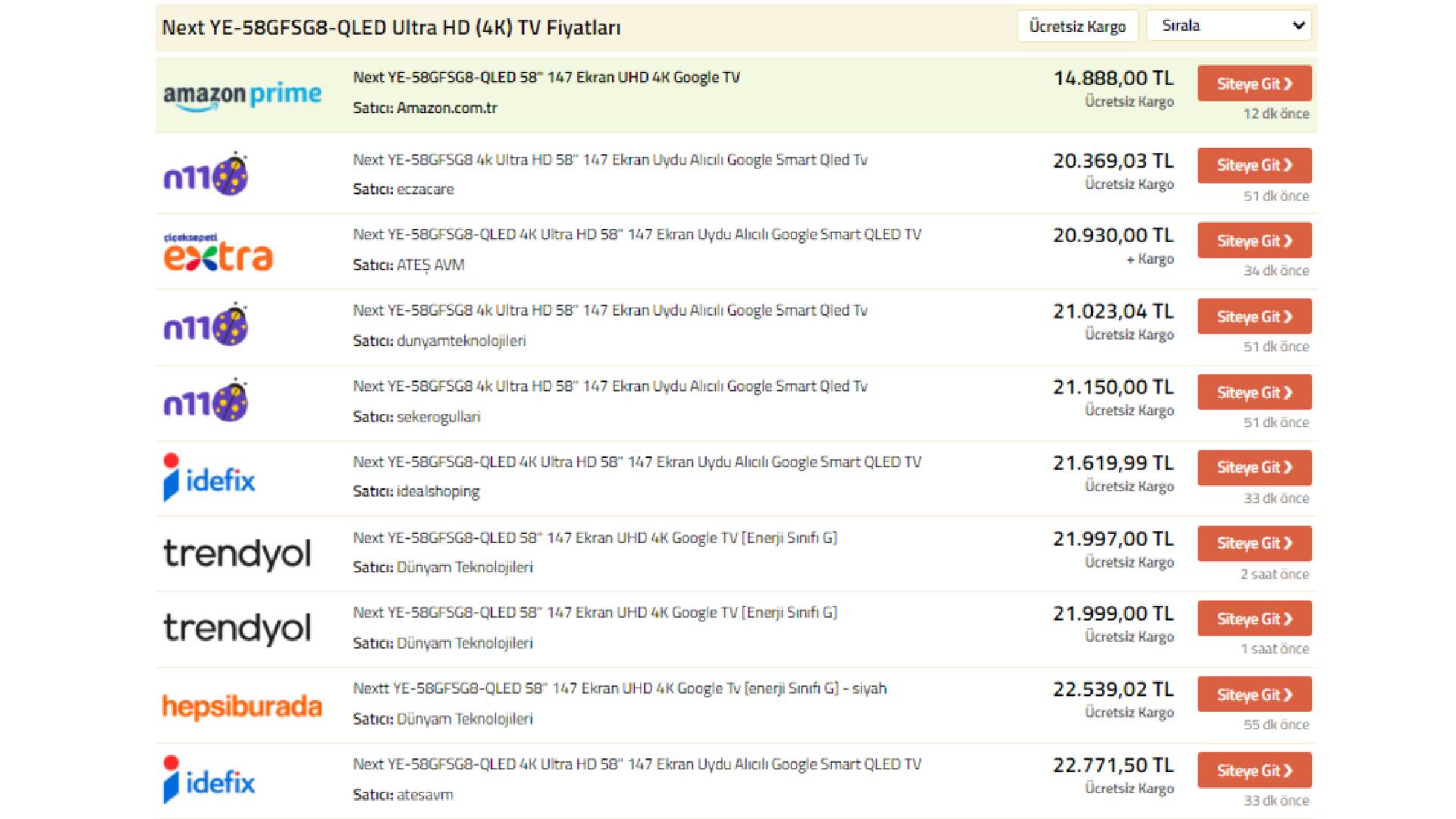Click the price 14.888,00 TL
The image size is (1456, 819).
[x=1113, y=78]
